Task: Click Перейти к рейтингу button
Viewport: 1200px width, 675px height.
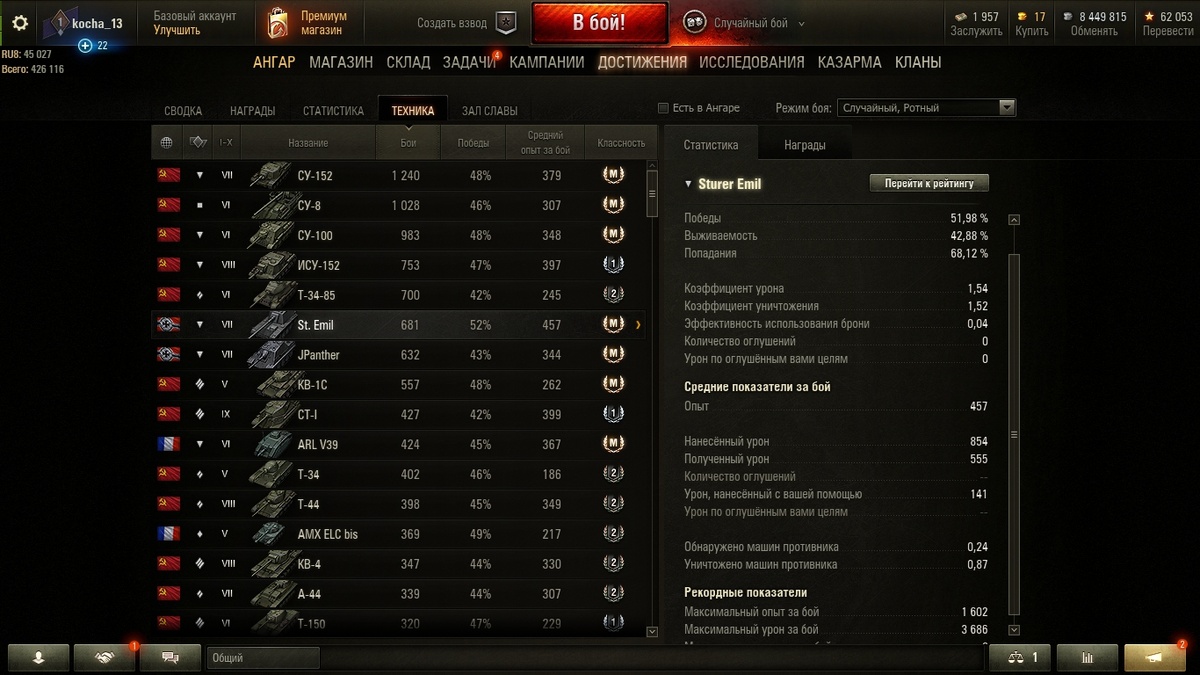Action: [929, 183]
